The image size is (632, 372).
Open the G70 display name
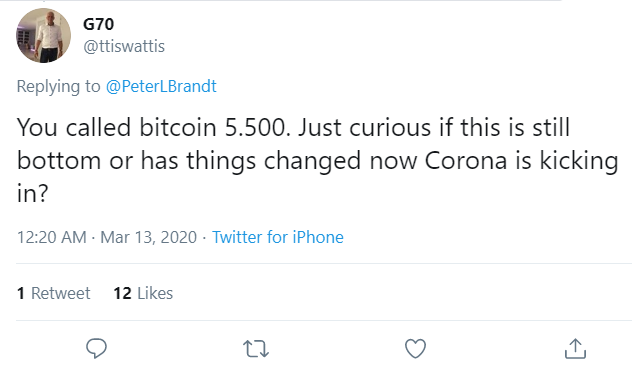(98, 24)
